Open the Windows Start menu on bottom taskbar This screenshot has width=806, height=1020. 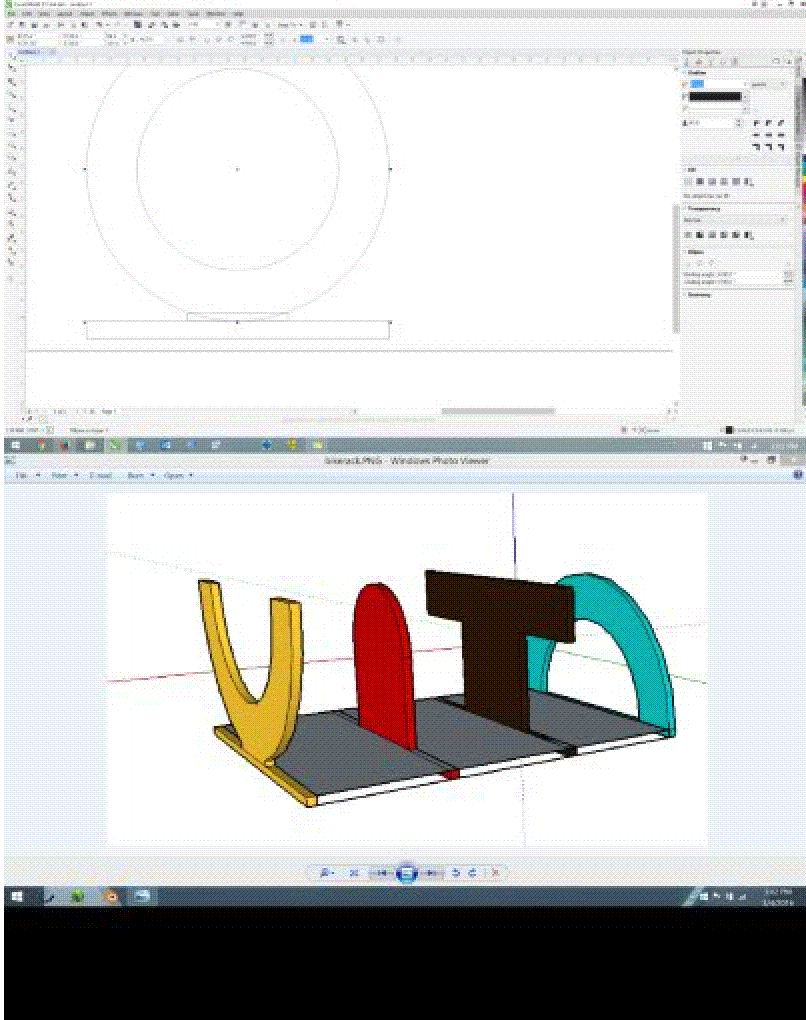(17, 896)
